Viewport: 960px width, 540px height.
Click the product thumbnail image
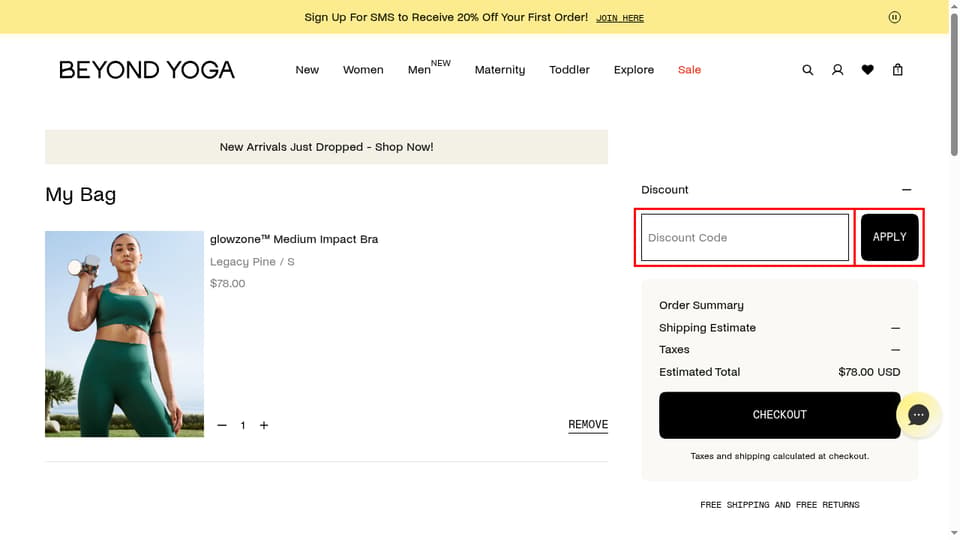click(124, 334)
